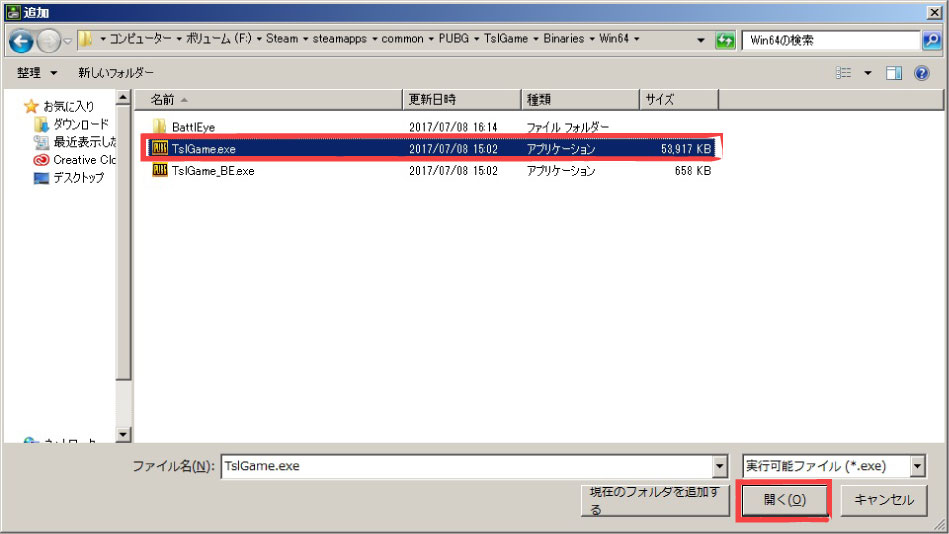Click the Back navigation arrow button

(21, 41)
